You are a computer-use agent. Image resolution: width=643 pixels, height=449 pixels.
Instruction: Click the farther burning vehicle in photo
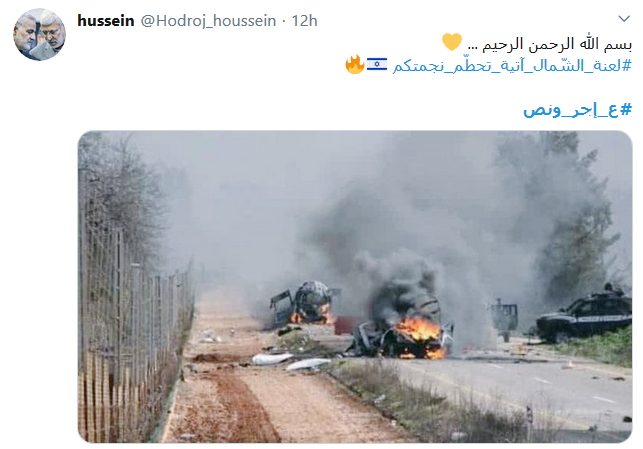(304, 303)
